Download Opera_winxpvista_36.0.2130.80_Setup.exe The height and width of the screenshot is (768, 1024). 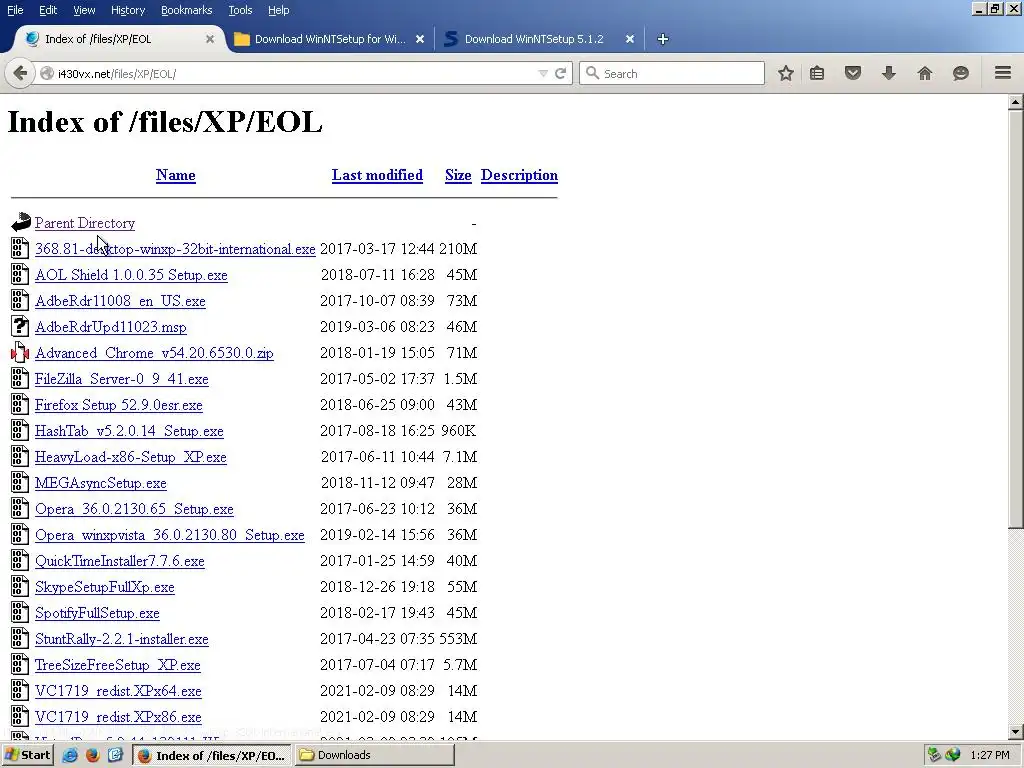pos(170,535)
